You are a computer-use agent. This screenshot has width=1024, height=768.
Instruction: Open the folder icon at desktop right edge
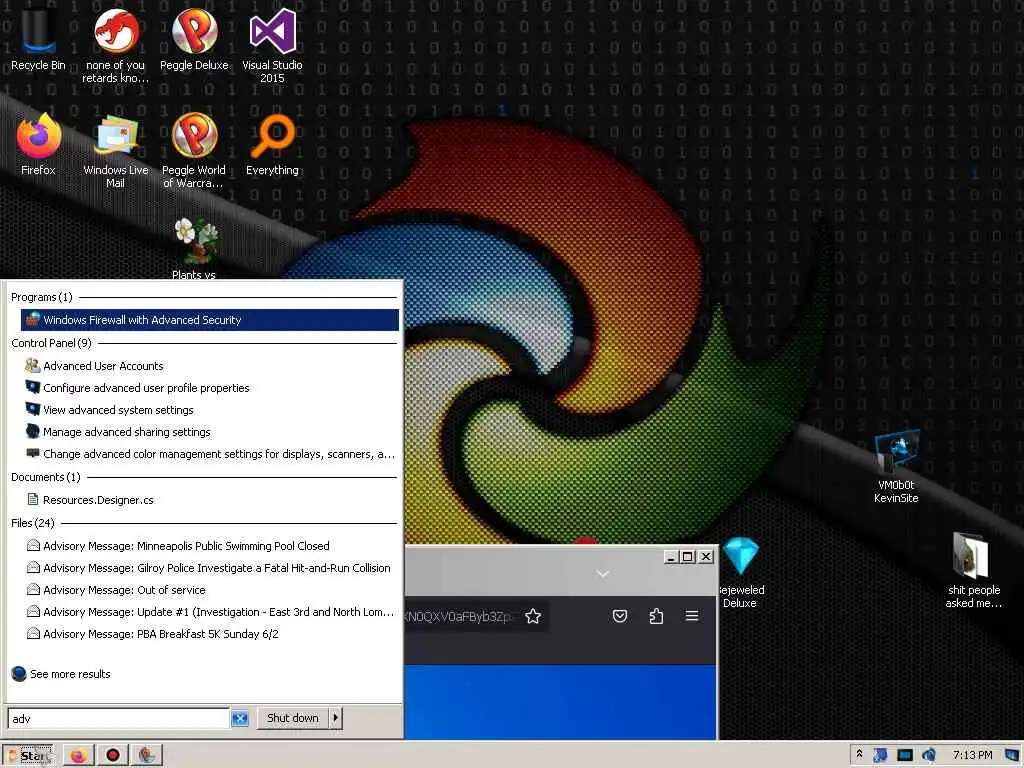click(973, 569)
